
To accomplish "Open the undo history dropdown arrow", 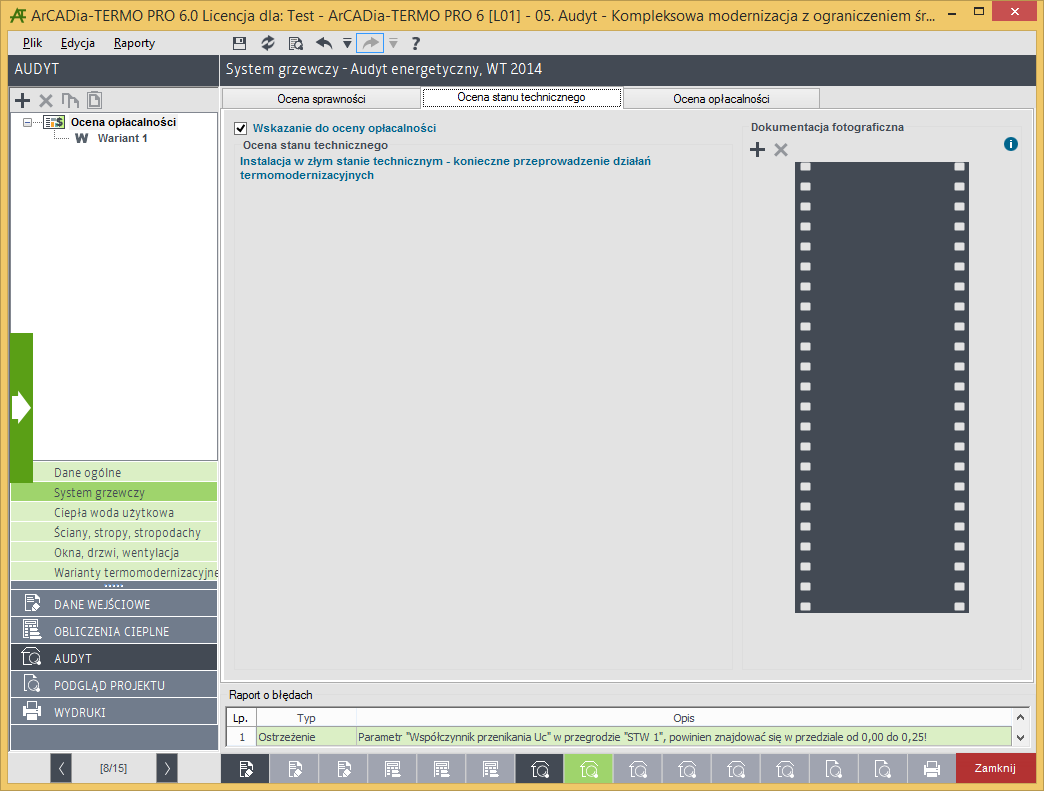I will click(x=347, y=43).
